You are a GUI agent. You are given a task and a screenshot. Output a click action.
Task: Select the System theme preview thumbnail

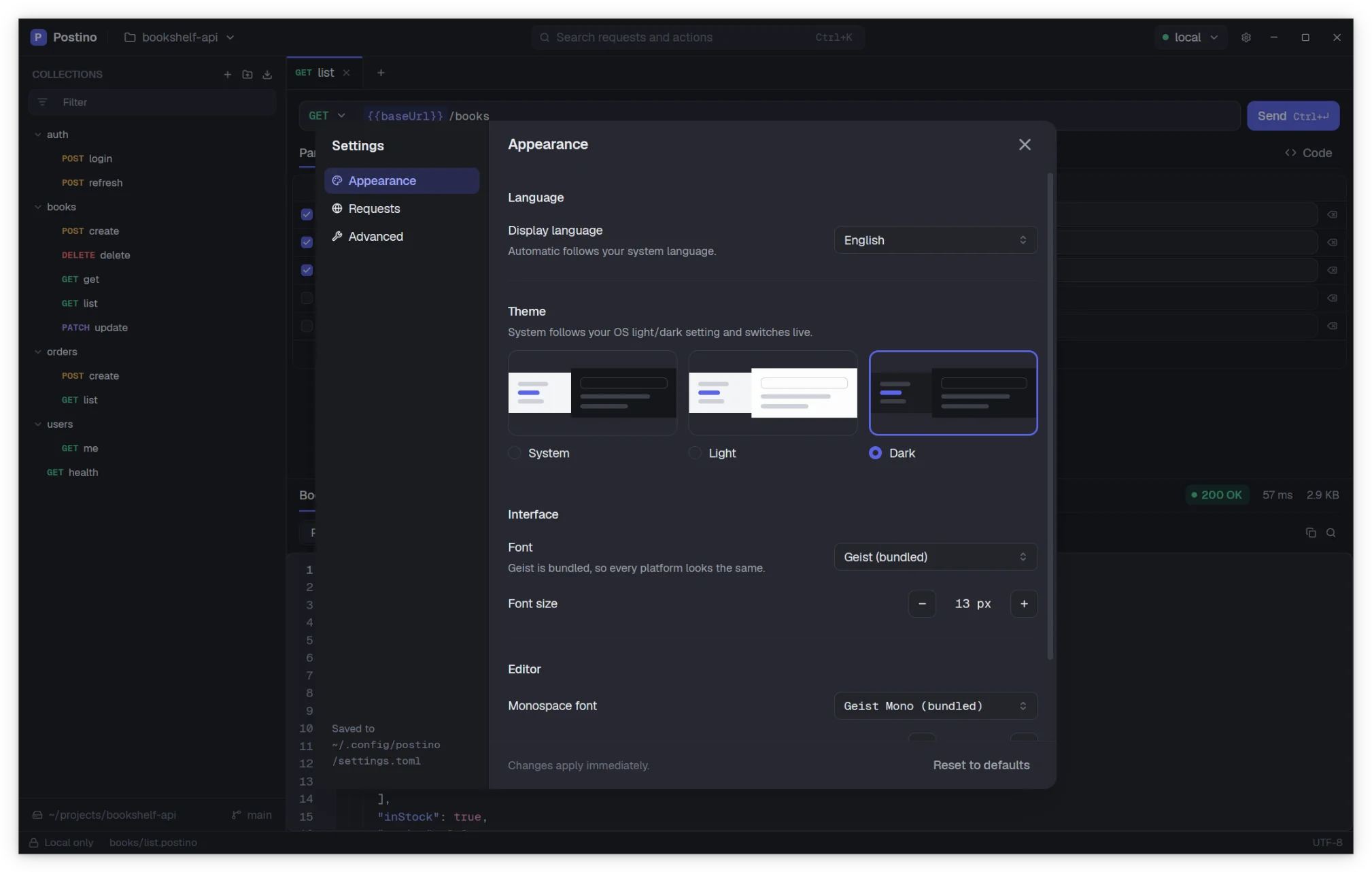[x=592, y=393]
